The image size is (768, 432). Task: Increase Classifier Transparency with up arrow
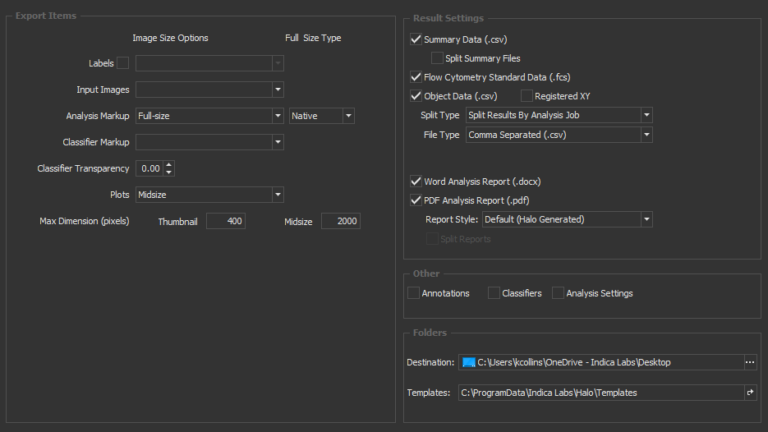tap(168, 164)
